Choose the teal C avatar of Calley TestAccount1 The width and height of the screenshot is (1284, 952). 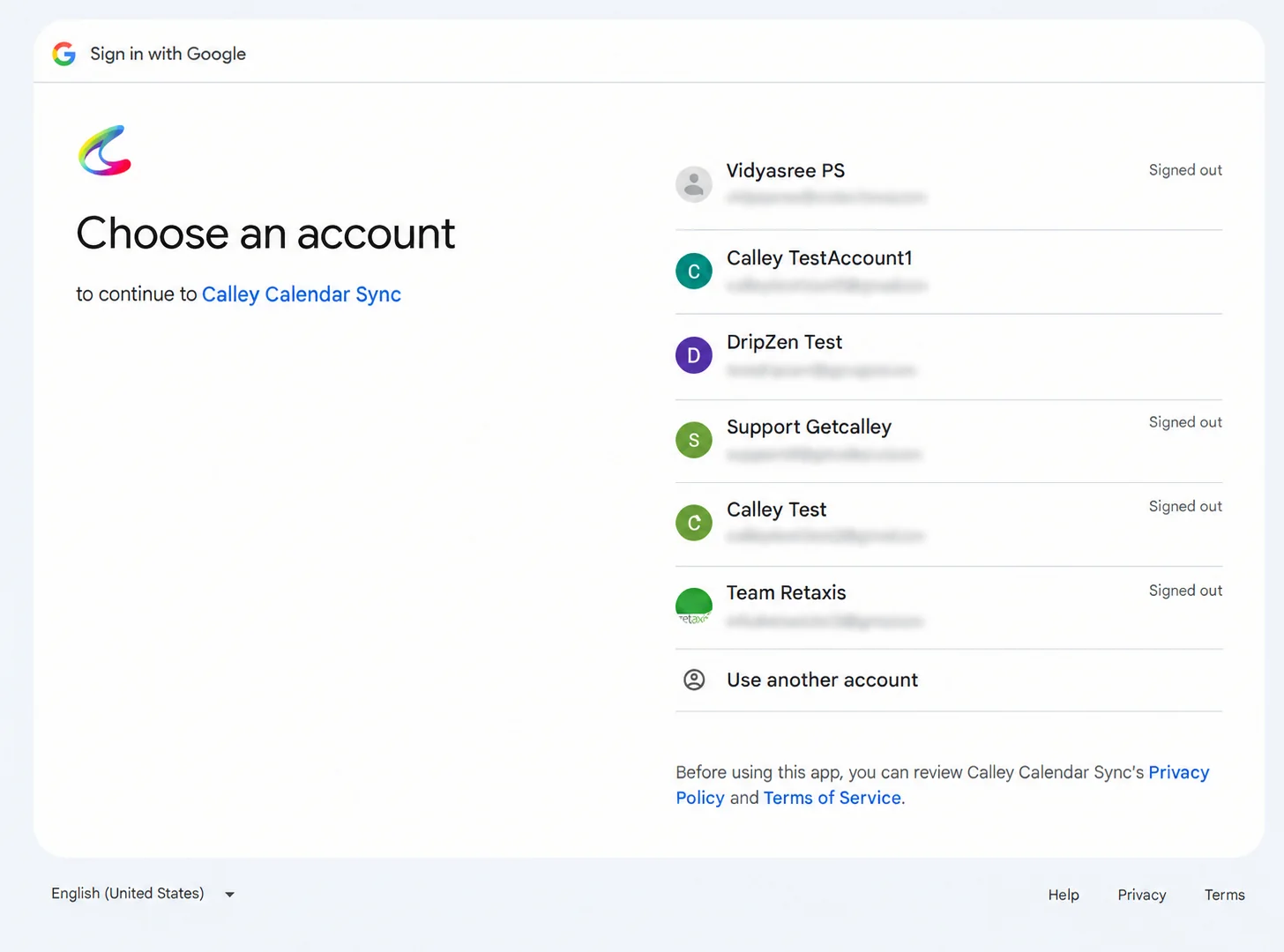[x=694, y=271]
